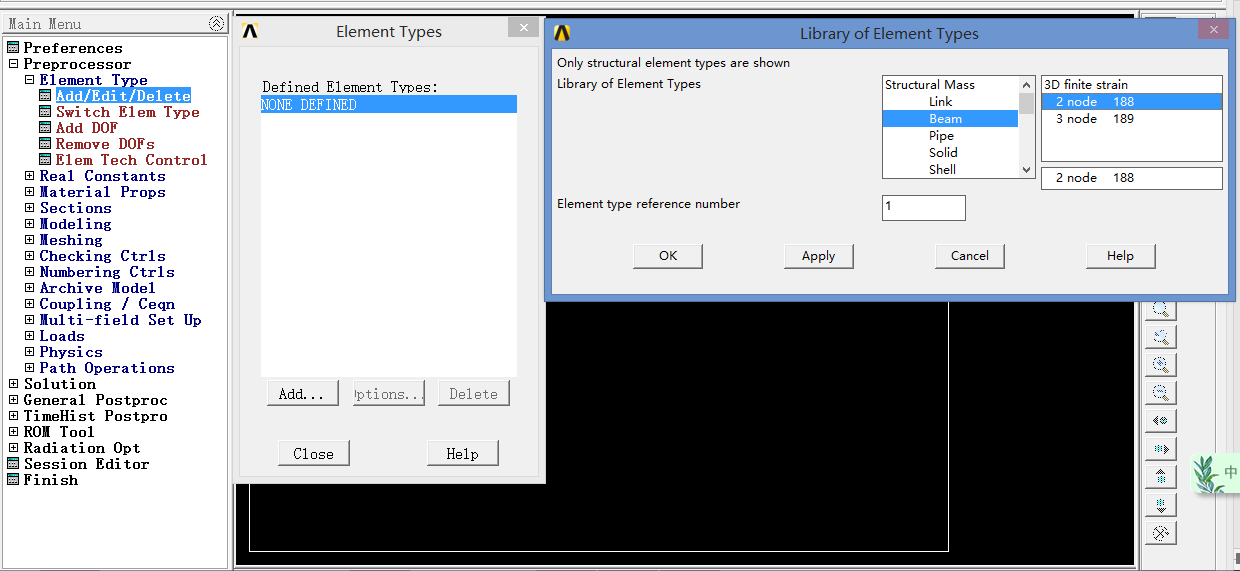Expand the Numbering Ctrls node
This screenshot has width=1240, height=571.
pos(29,272)
